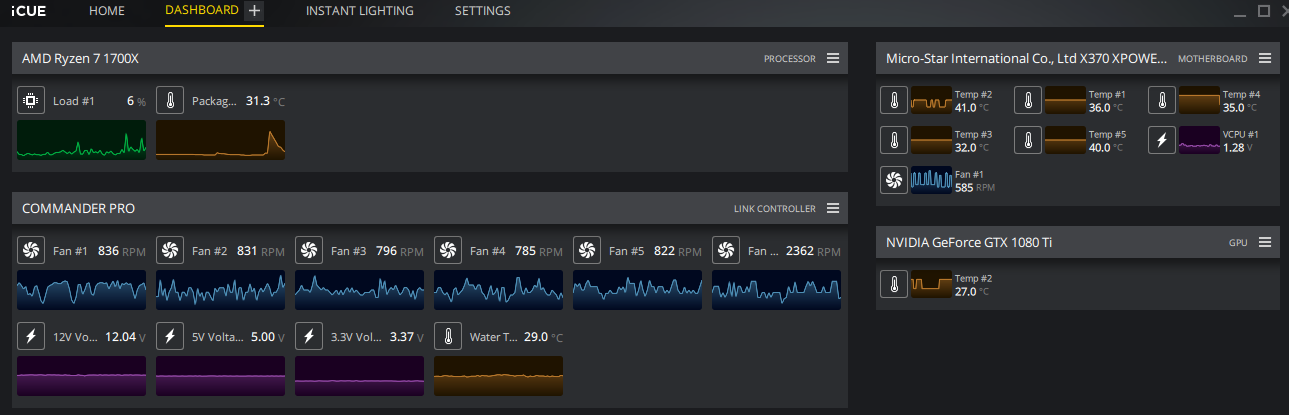The image size is (1289, 415).
Task: Click the LINK CONTROLLER label
Action: (x=775, y=209)
